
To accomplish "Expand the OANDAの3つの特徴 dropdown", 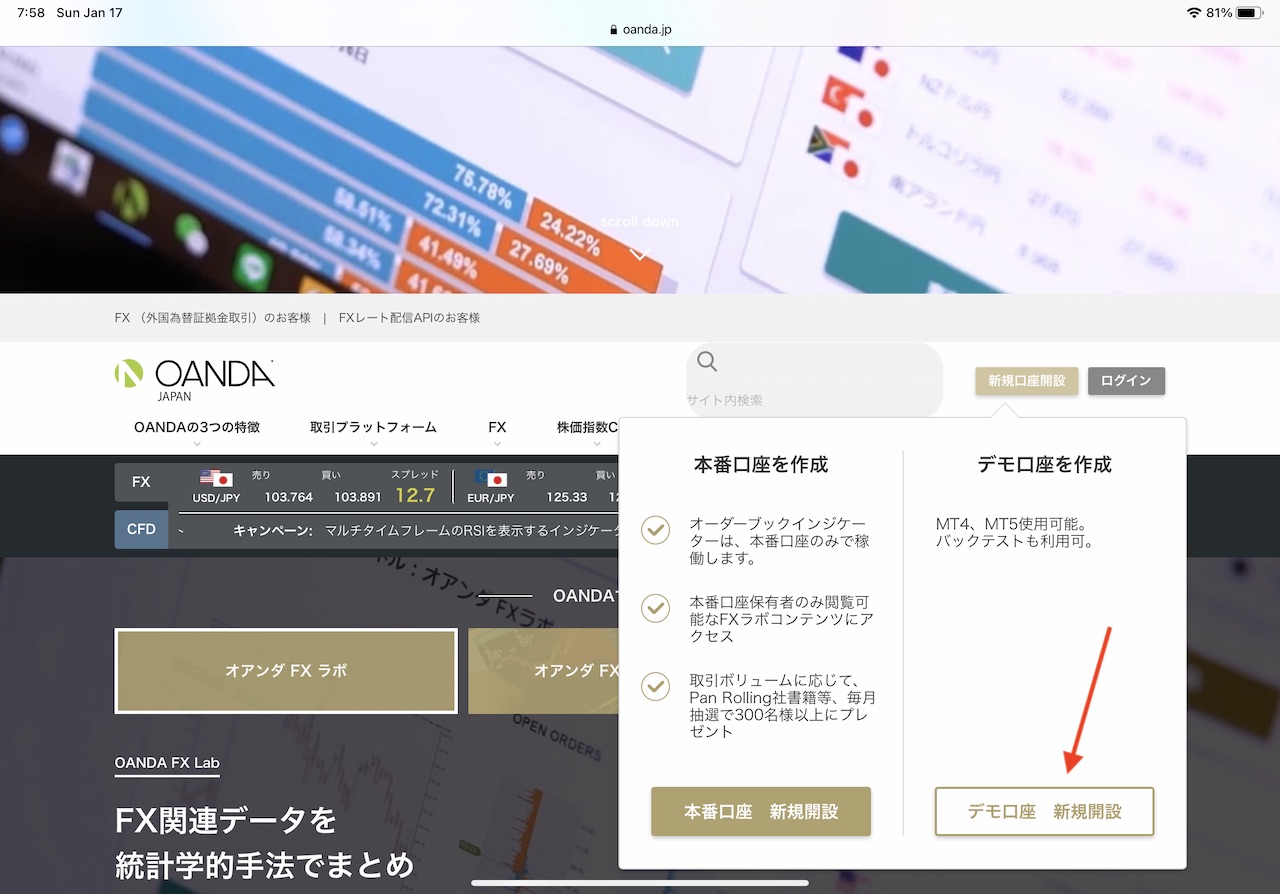I will [x=196, y=427].
